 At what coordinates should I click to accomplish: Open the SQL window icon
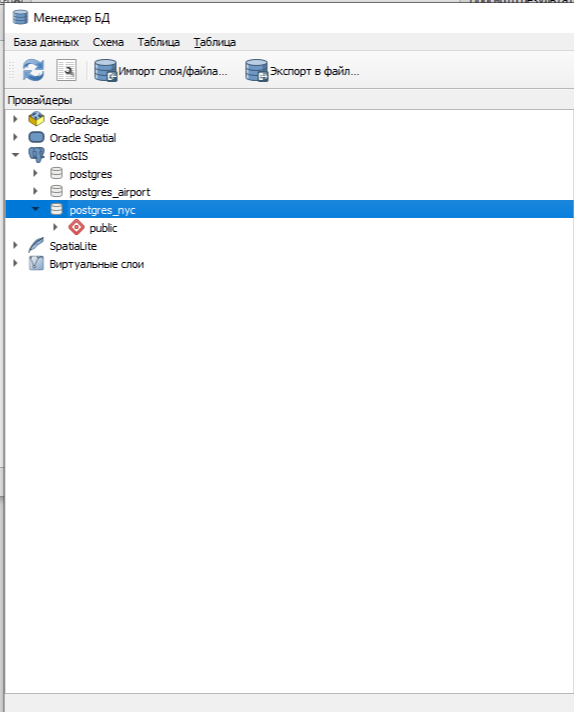(x=66, y=70)
